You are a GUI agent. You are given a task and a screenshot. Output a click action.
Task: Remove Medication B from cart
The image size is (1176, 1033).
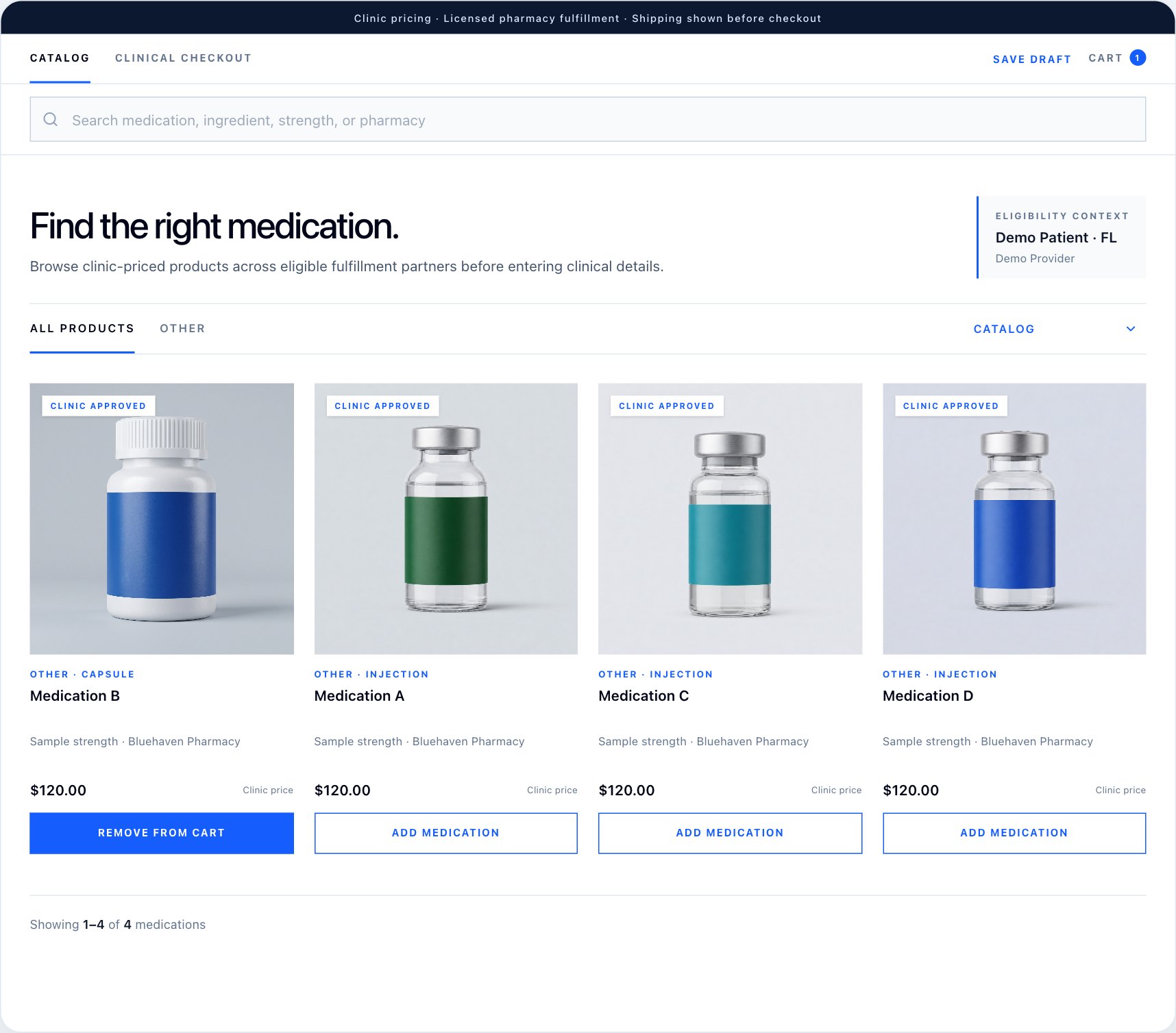[162, 833]
